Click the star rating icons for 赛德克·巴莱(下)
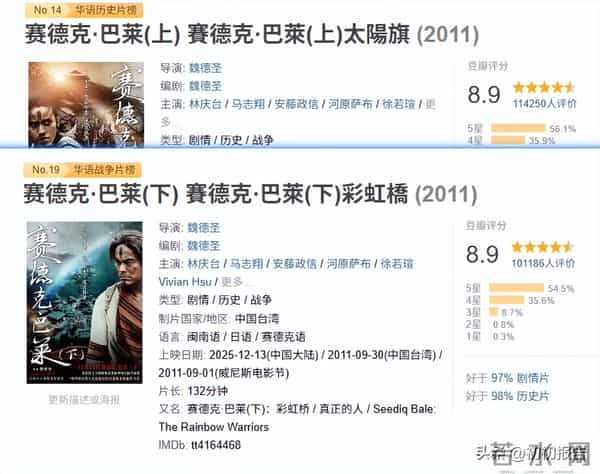The width and height of the screenshot is (600, 474). pyautogui.click(x=547, y=245)
